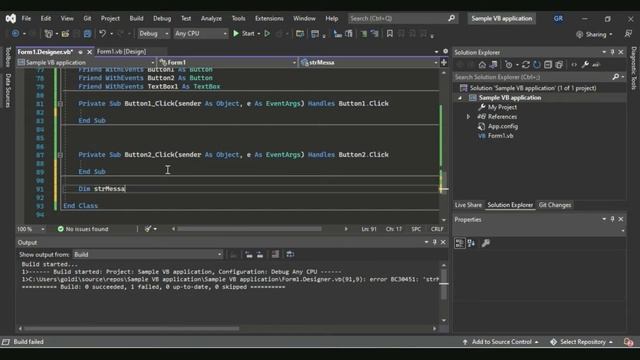640x360 pixels.
Task: Click View Code angle brackets icon
Action: pyautogui.click(x=574, y=64)
